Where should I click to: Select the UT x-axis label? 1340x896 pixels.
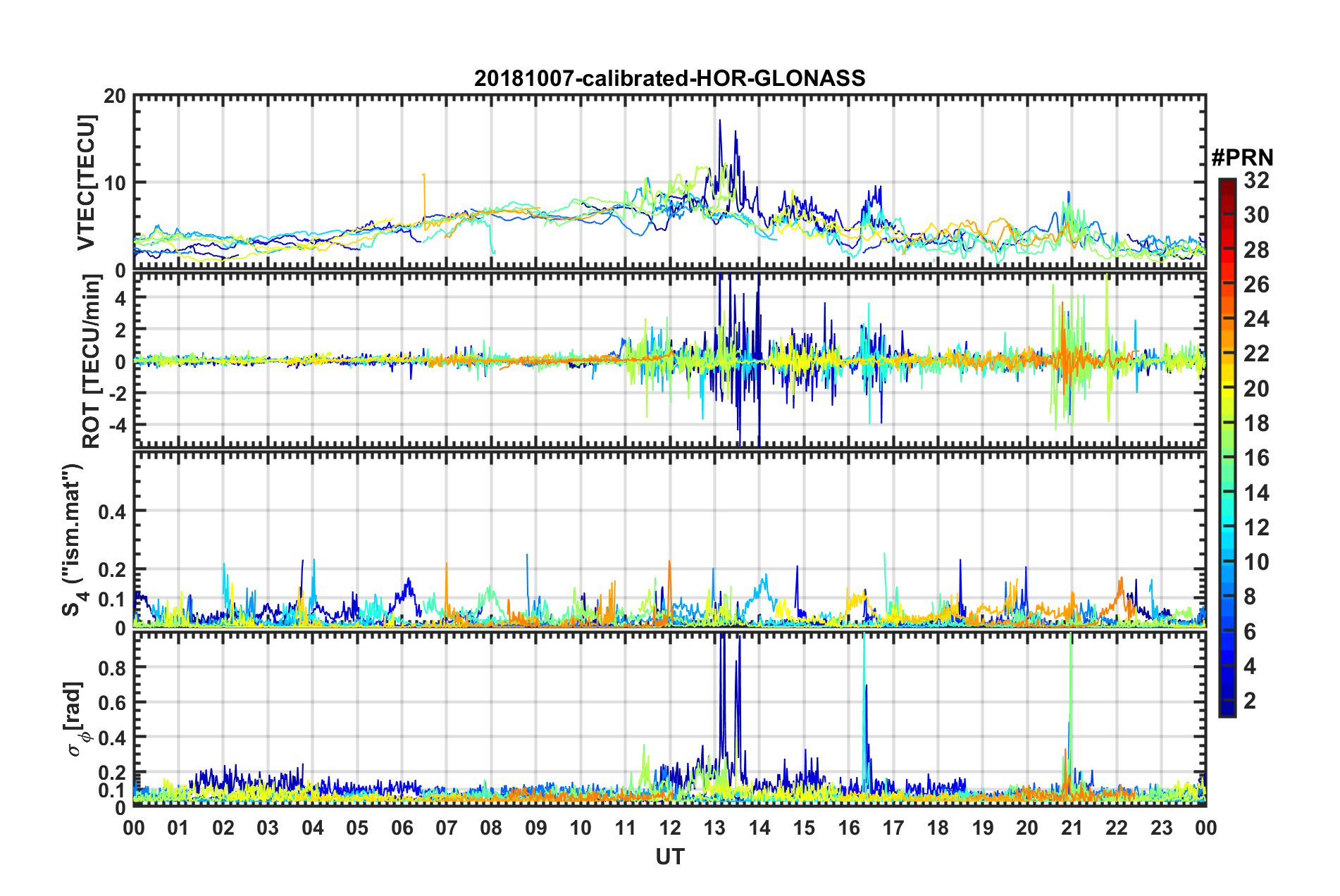click(x=669, y=857)
